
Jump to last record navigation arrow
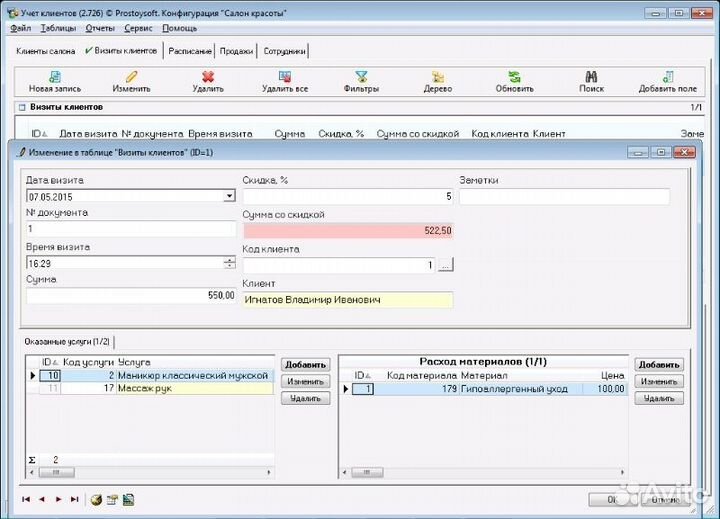73,498
